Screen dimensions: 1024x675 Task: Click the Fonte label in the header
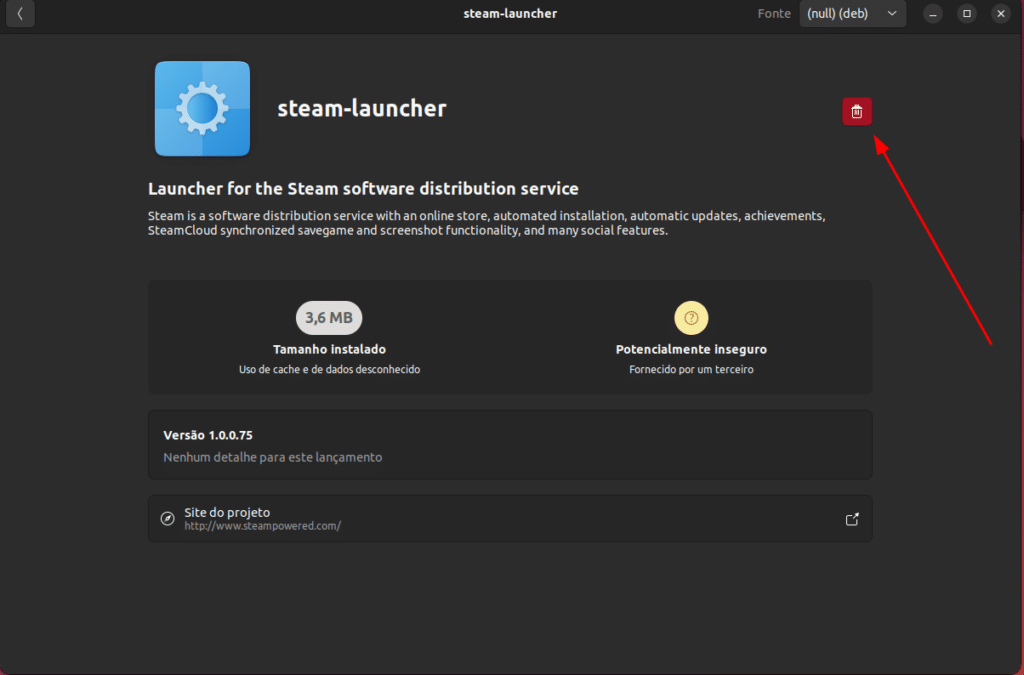pos(774,14)
